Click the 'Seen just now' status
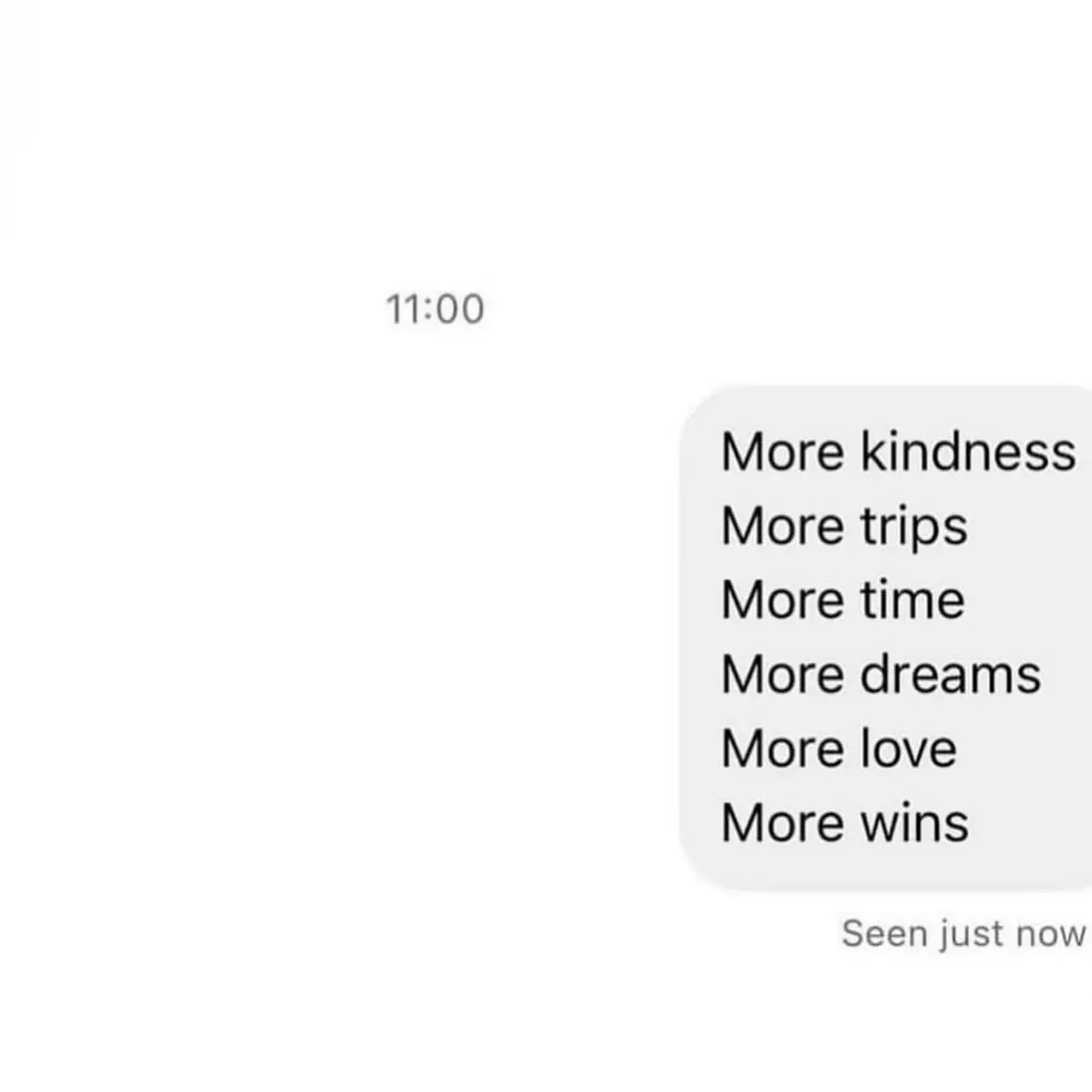Image resolution: width=1092 pixels, height=1092 pixels. pos(964,934)
